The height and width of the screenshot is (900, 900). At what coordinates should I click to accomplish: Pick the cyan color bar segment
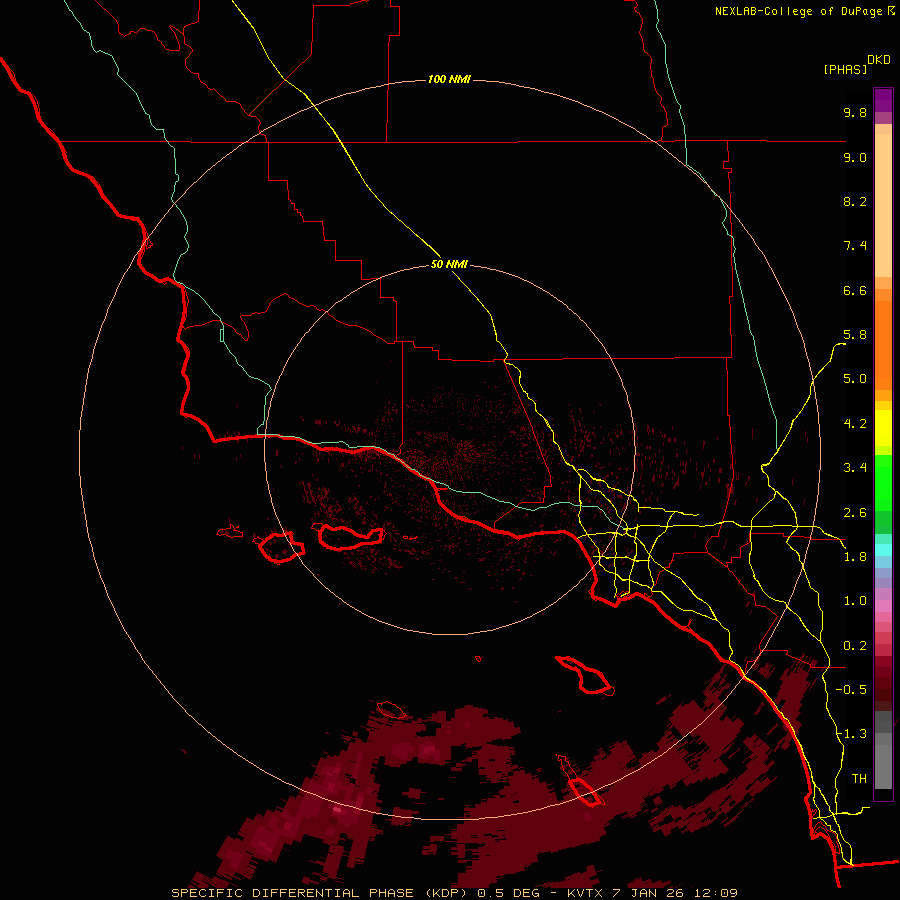pyautogui.click(x=883, y=549)
